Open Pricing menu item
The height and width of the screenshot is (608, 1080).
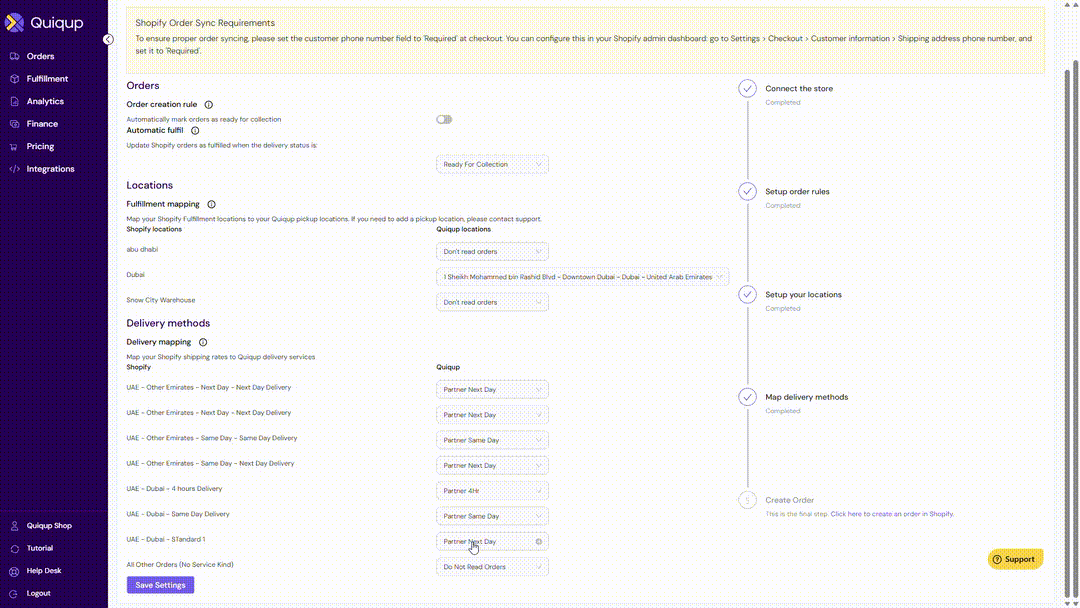(x=41, y=147)
